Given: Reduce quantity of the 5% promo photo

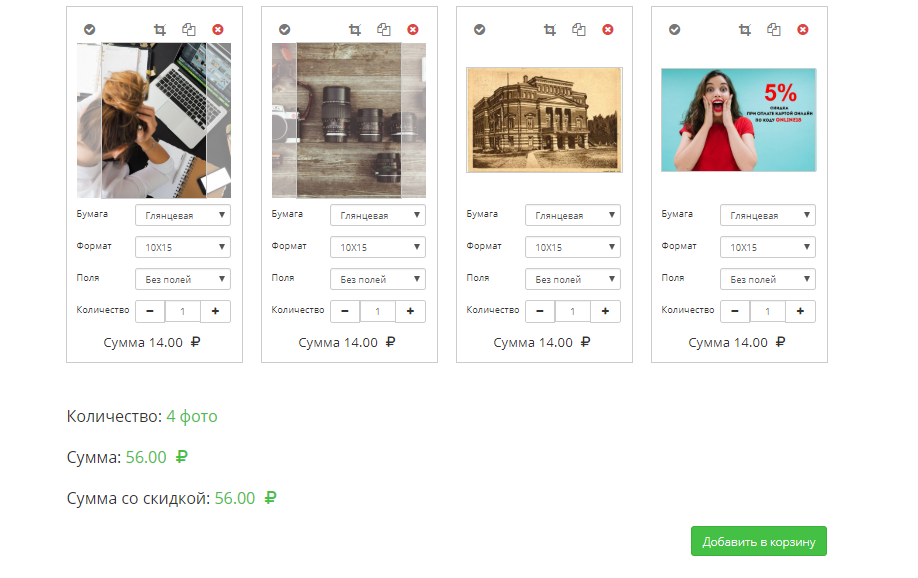Looking at the screenshot, I should pos(735,312).
